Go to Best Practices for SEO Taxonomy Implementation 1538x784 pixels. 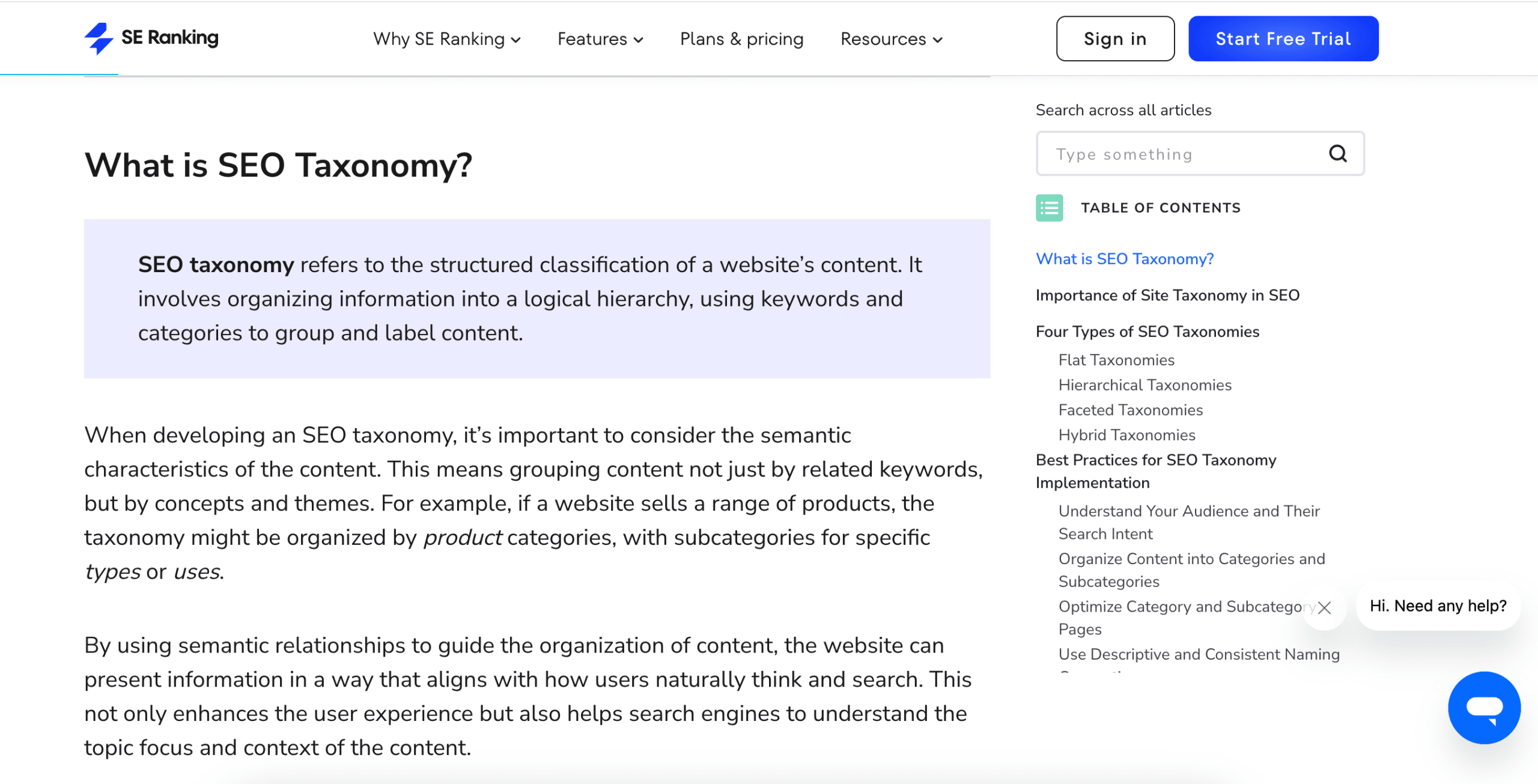pos(1156,472)
